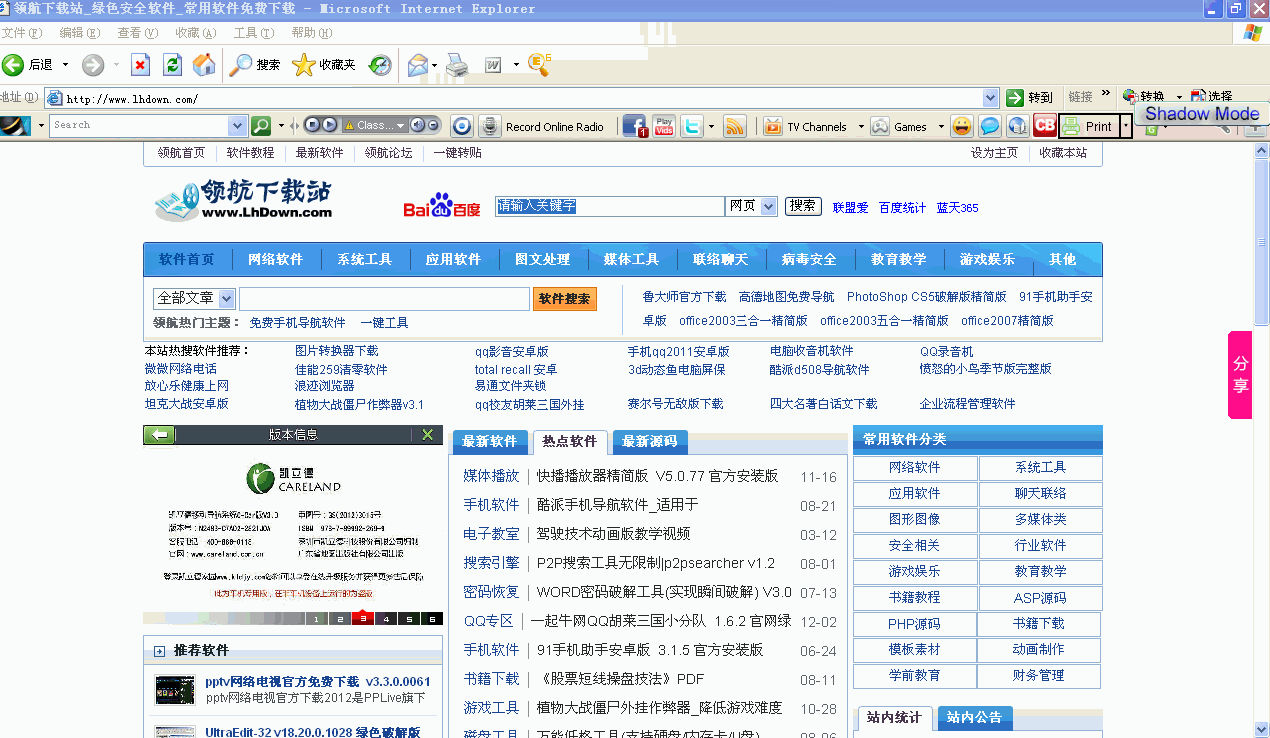The height and width of the screenshot is (738, 1270).
Task: Switch to the 最新源码 tab
Action: click(x=650, y=441)
